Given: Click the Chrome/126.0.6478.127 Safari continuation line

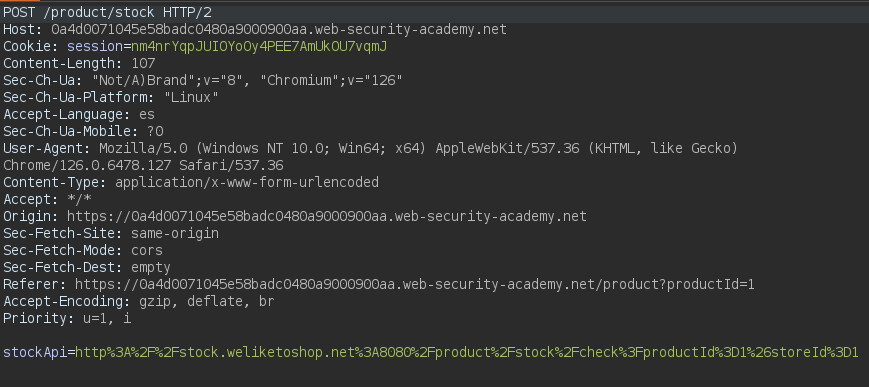Looking at the screenshot, I should [143, 165].
